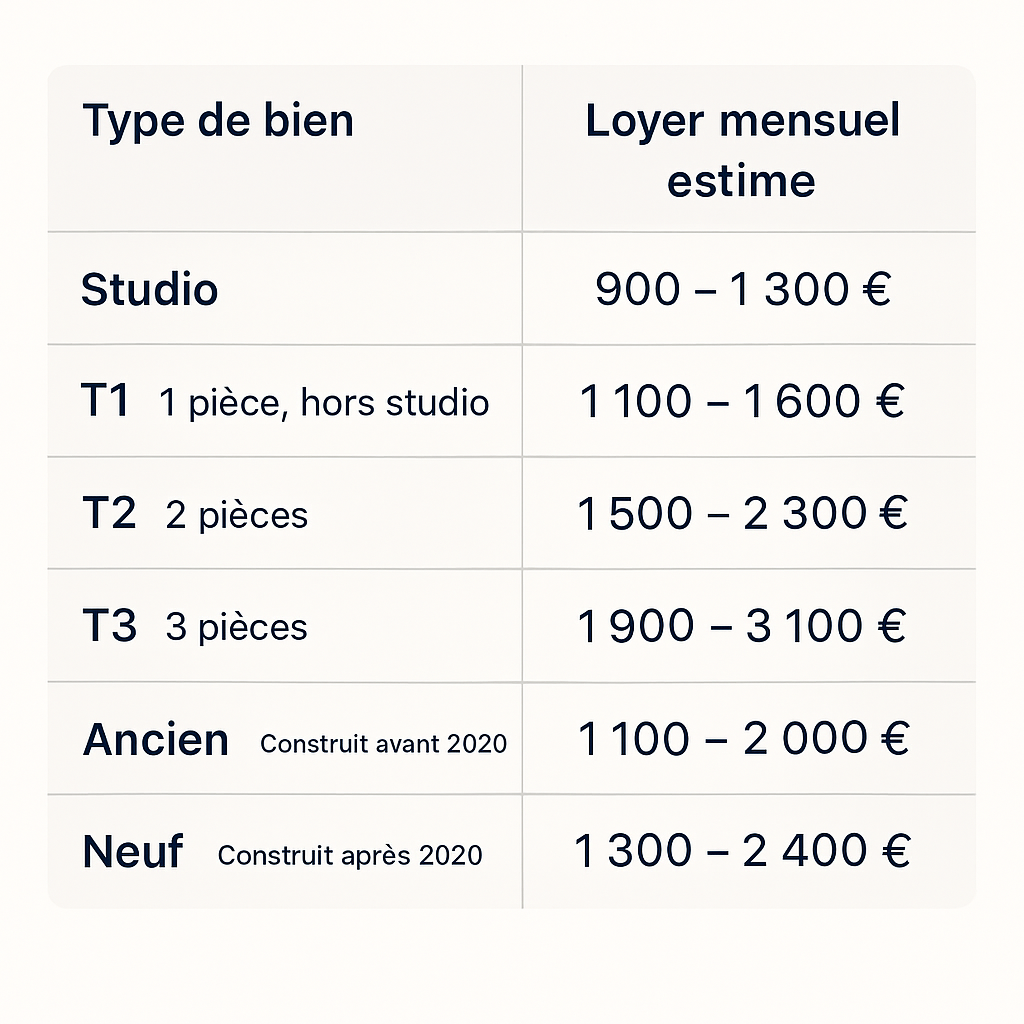Viewport: 1024px width, 1024px height.
Task: Click the 1 100 – 2 000 € rent value
Action: pyautogui.click(x=742, y=739)
